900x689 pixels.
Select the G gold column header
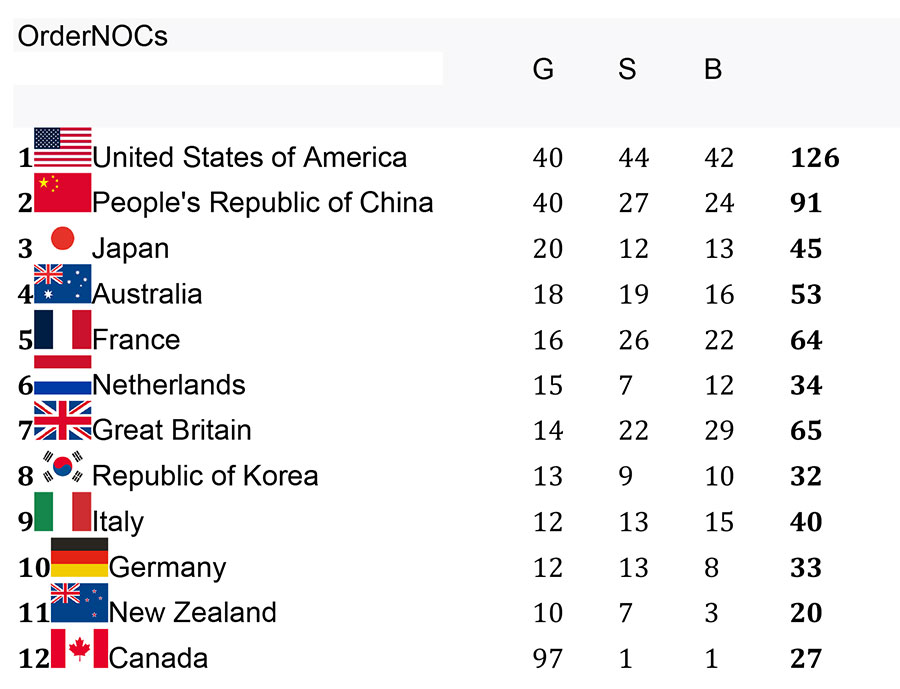tap(543, 69)
